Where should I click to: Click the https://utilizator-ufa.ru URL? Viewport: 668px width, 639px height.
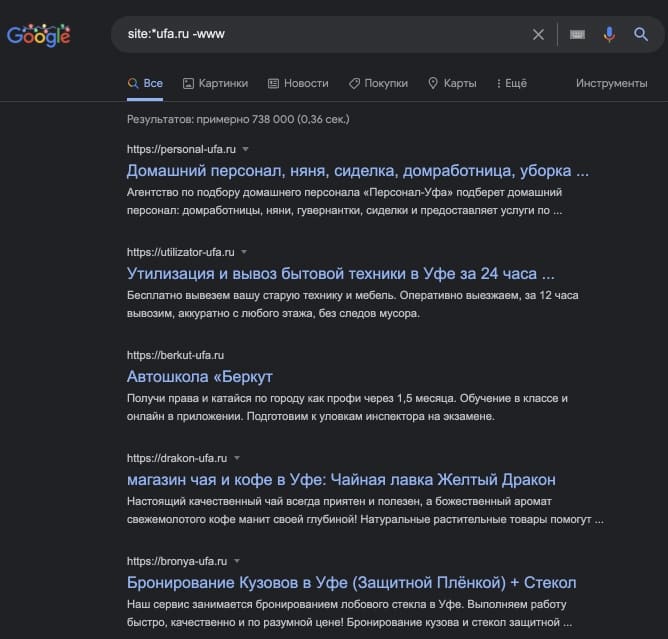(x=181, y=252)
